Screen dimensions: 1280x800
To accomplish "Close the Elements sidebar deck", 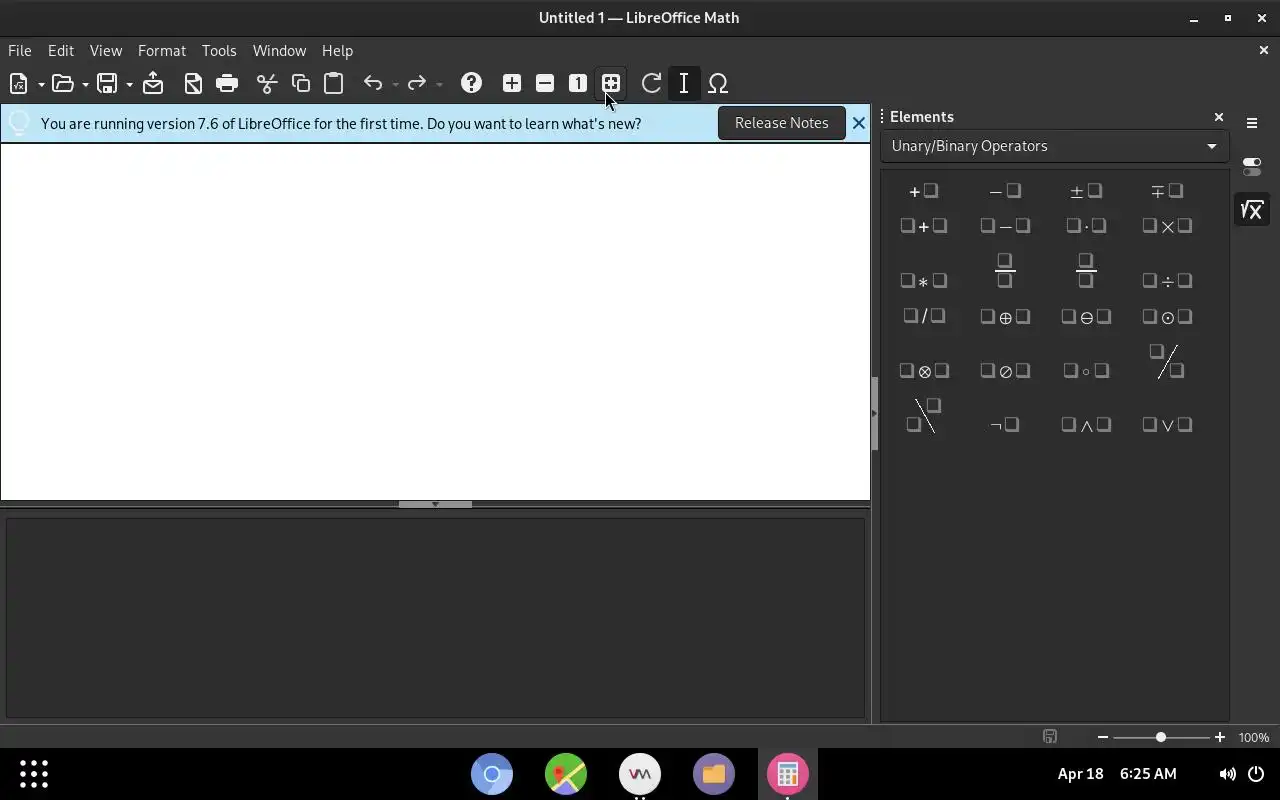I will coord(1219,117).
